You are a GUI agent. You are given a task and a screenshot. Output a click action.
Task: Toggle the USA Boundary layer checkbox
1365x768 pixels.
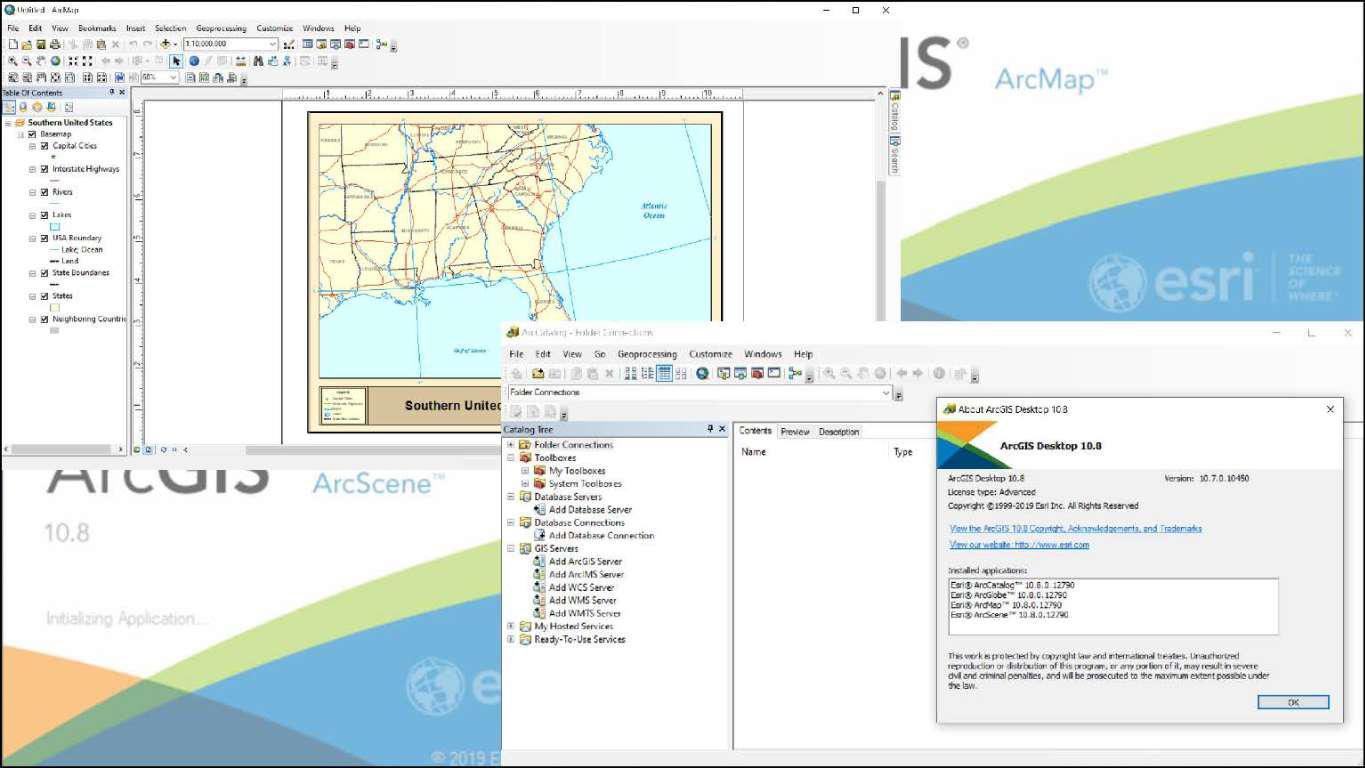point(44,238)
